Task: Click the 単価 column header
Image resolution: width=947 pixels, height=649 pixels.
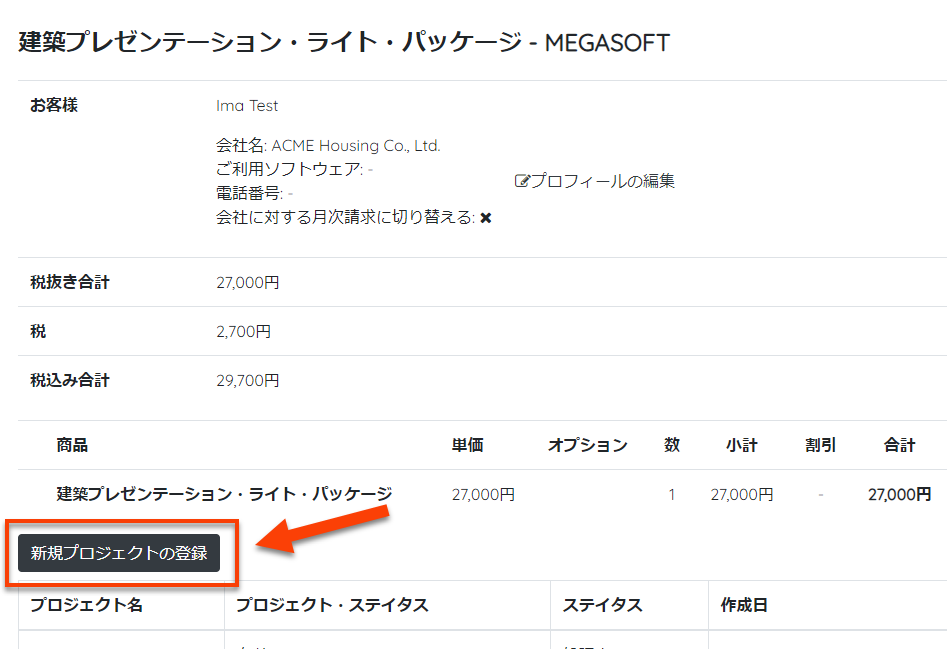Action: (x=467, y=445)
